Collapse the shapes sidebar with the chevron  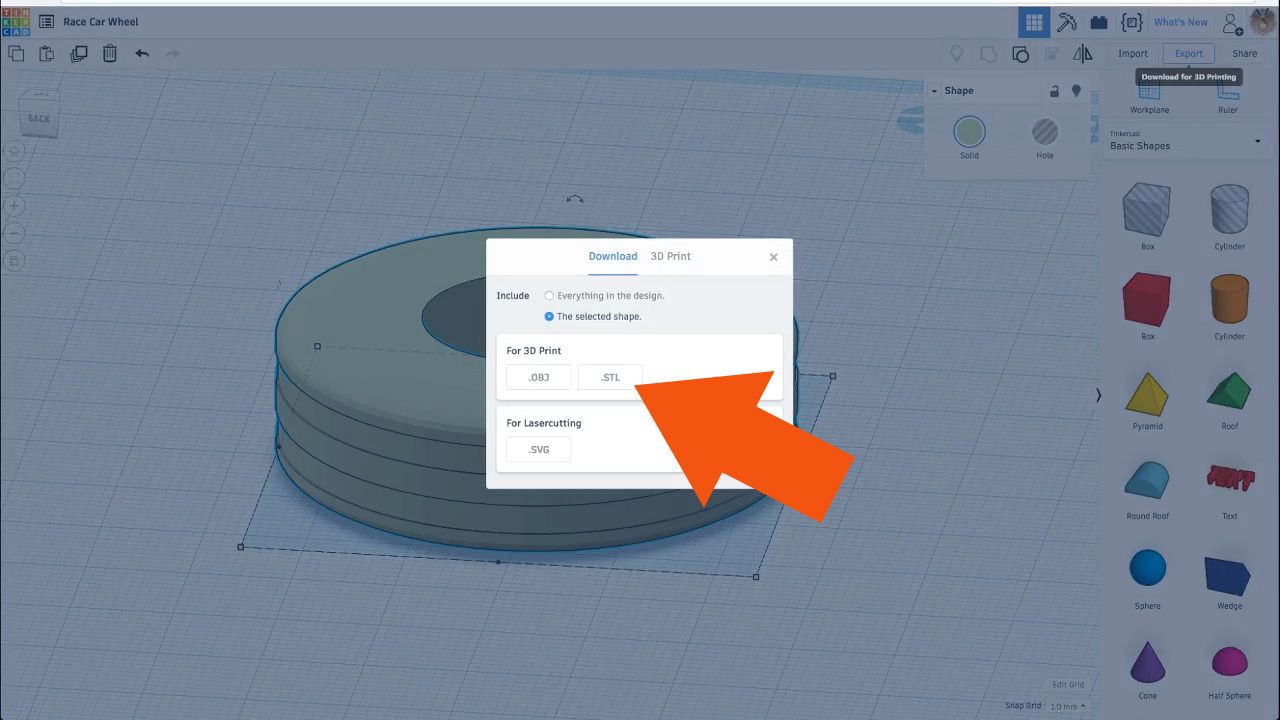(1098, 395)
